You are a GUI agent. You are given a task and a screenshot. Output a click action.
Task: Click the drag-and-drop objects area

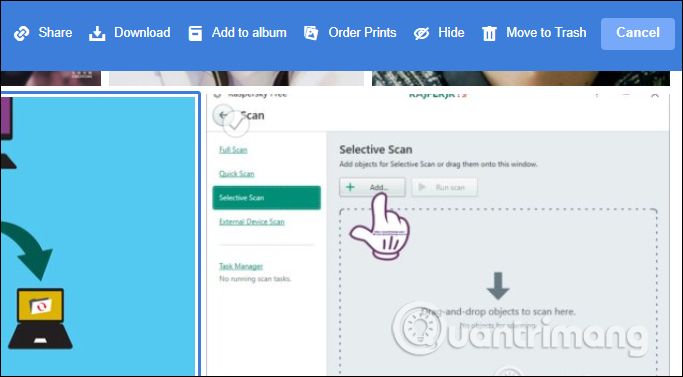(498, 292)
